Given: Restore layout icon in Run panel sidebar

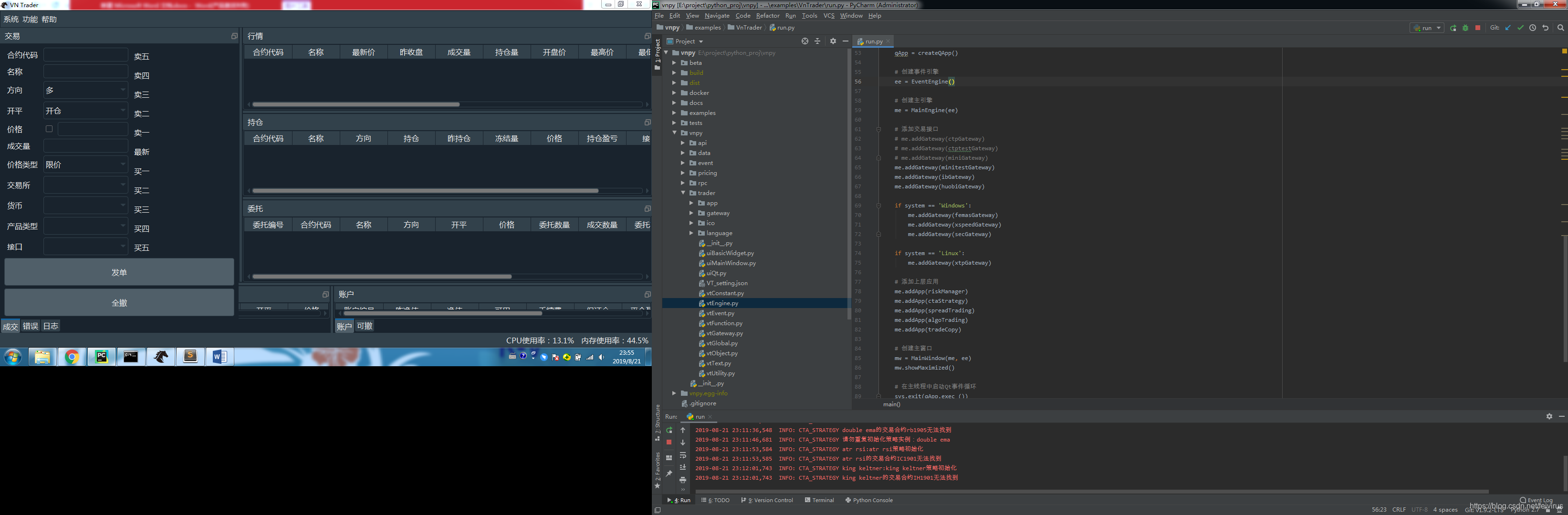Looking at the screenshot, I should point(669,458).
